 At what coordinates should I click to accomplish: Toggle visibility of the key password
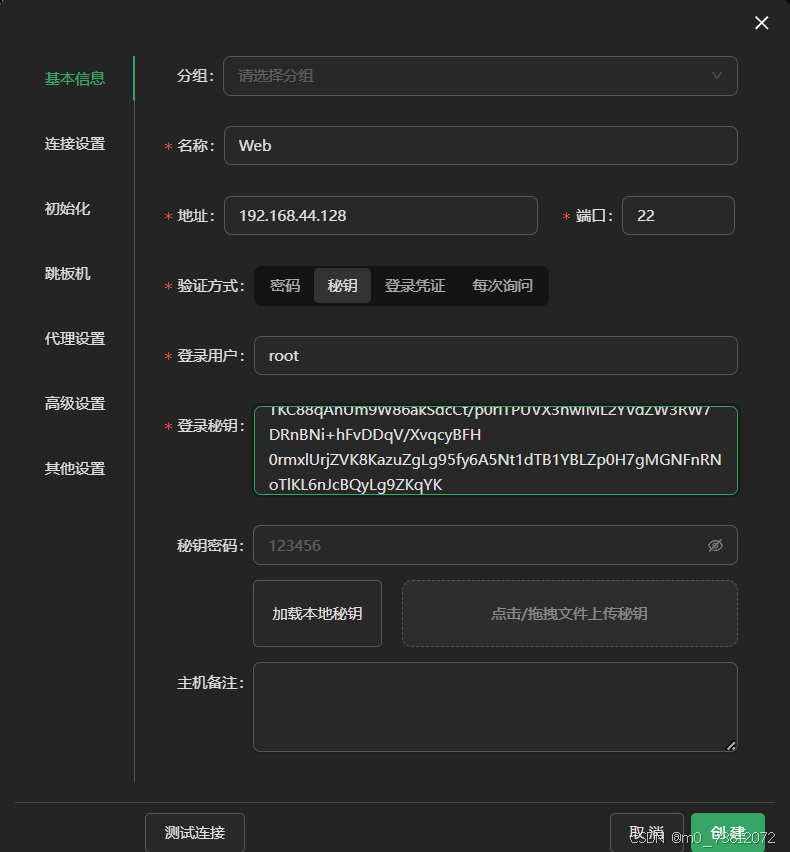pyautogui.click(x=715, y=545)
